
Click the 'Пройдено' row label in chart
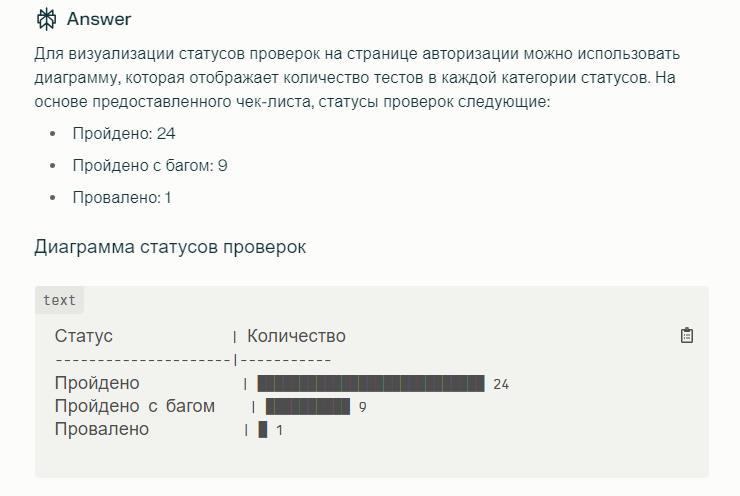[97, 383]
